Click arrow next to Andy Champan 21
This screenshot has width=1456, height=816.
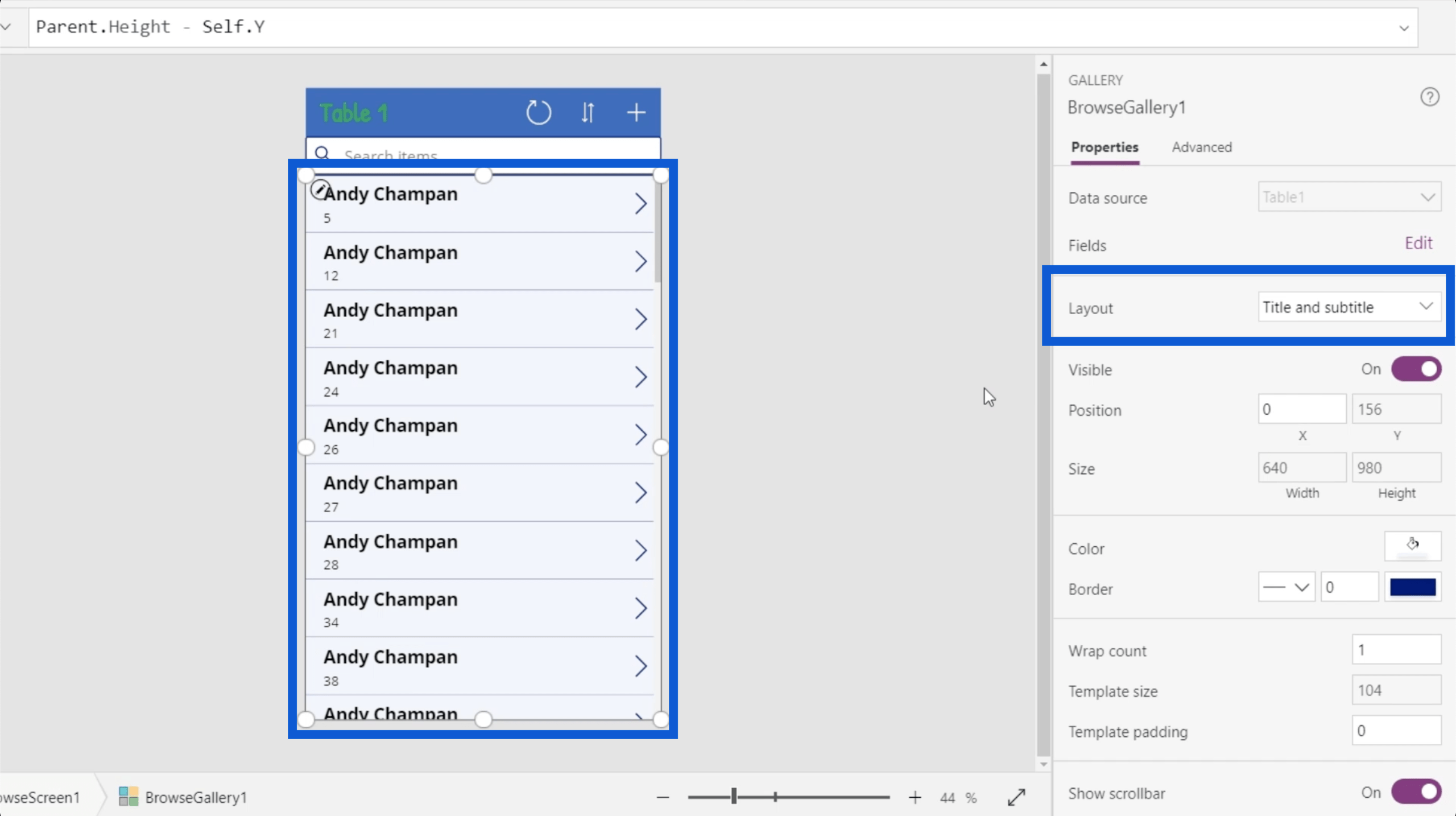(x=640, y=319)
